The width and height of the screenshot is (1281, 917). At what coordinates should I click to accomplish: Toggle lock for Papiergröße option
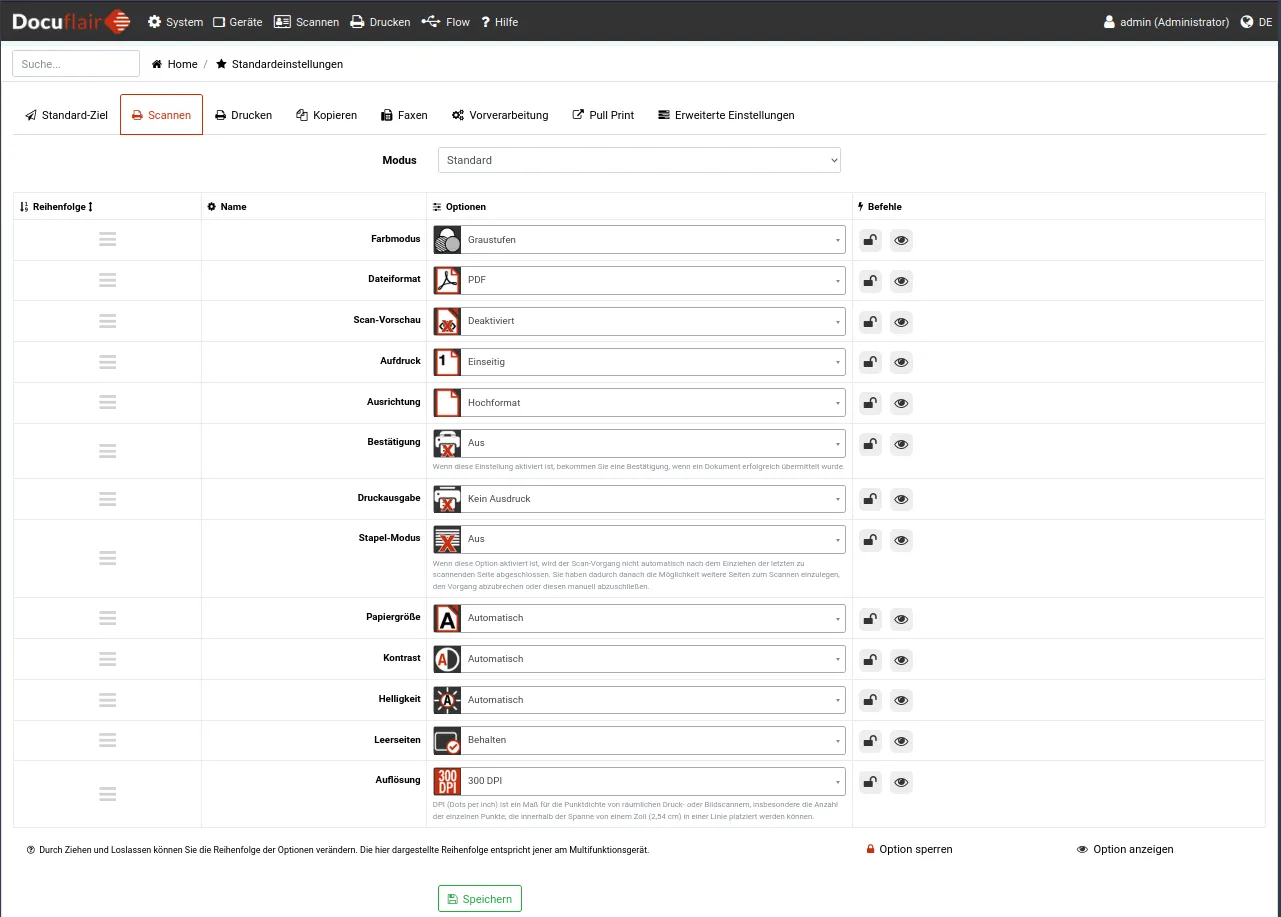tap(871, 619)
